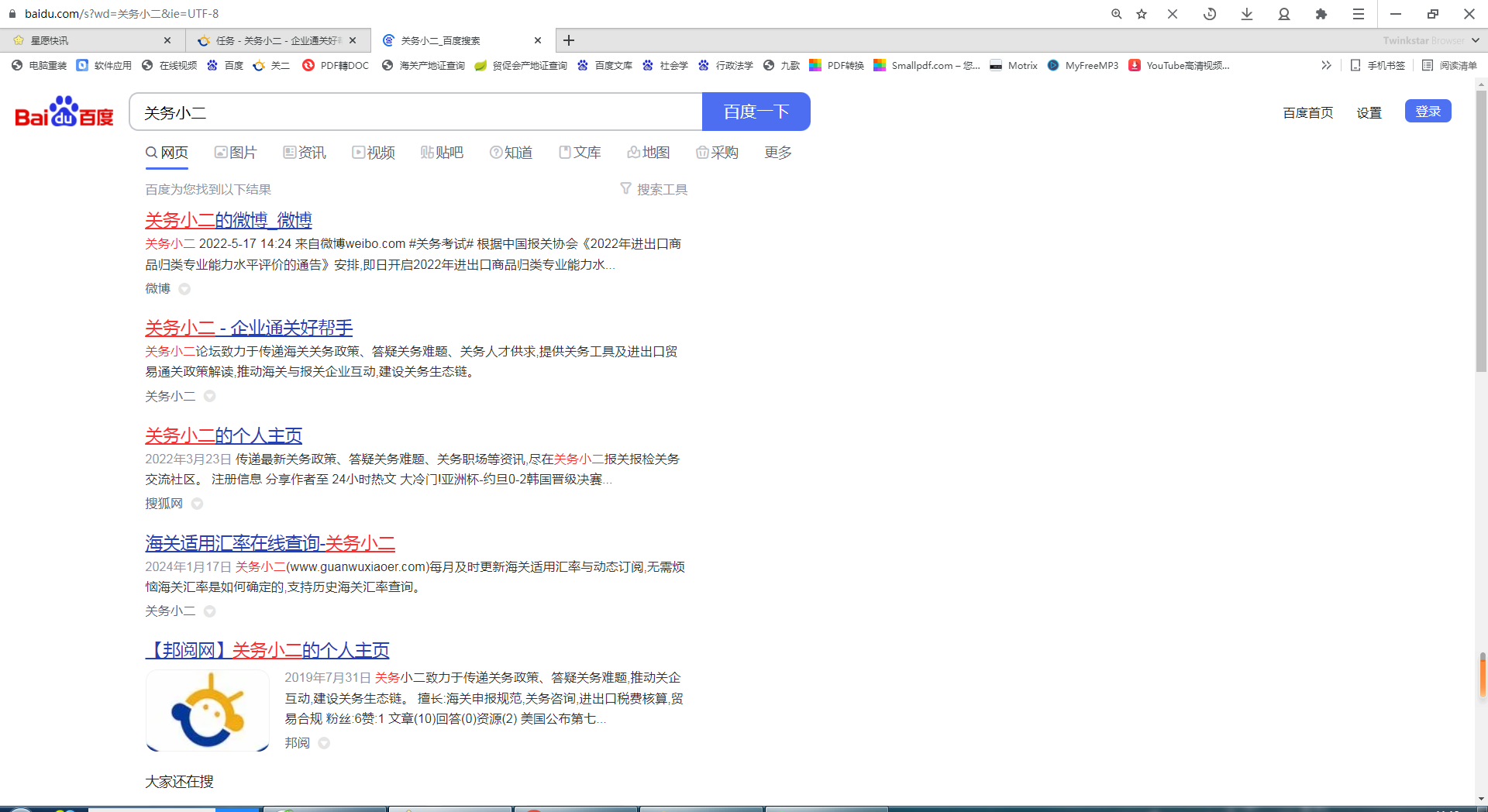Open 百度文库 bookmark
The width and height of the screenshot is (1488, 812).
pos(605,66)
